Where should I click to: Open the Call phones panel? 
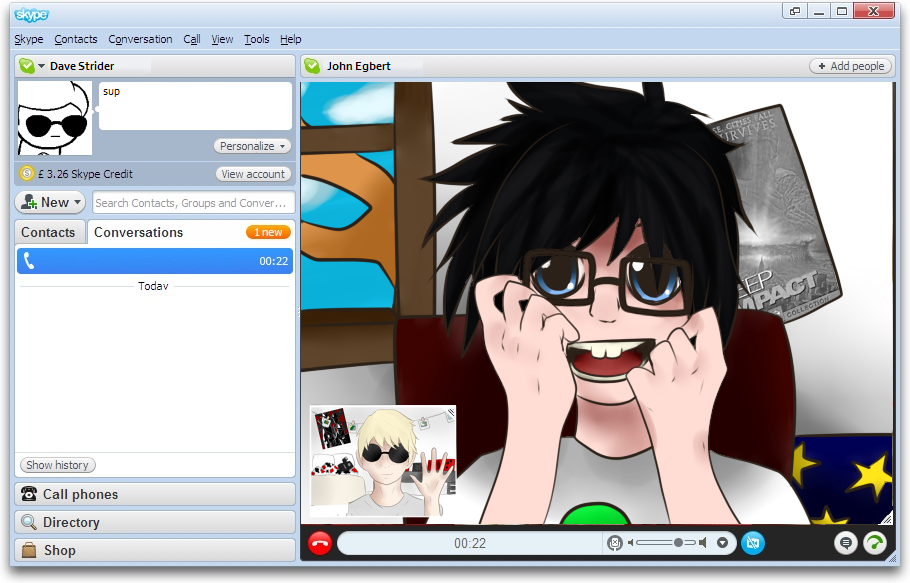[155, 494]
